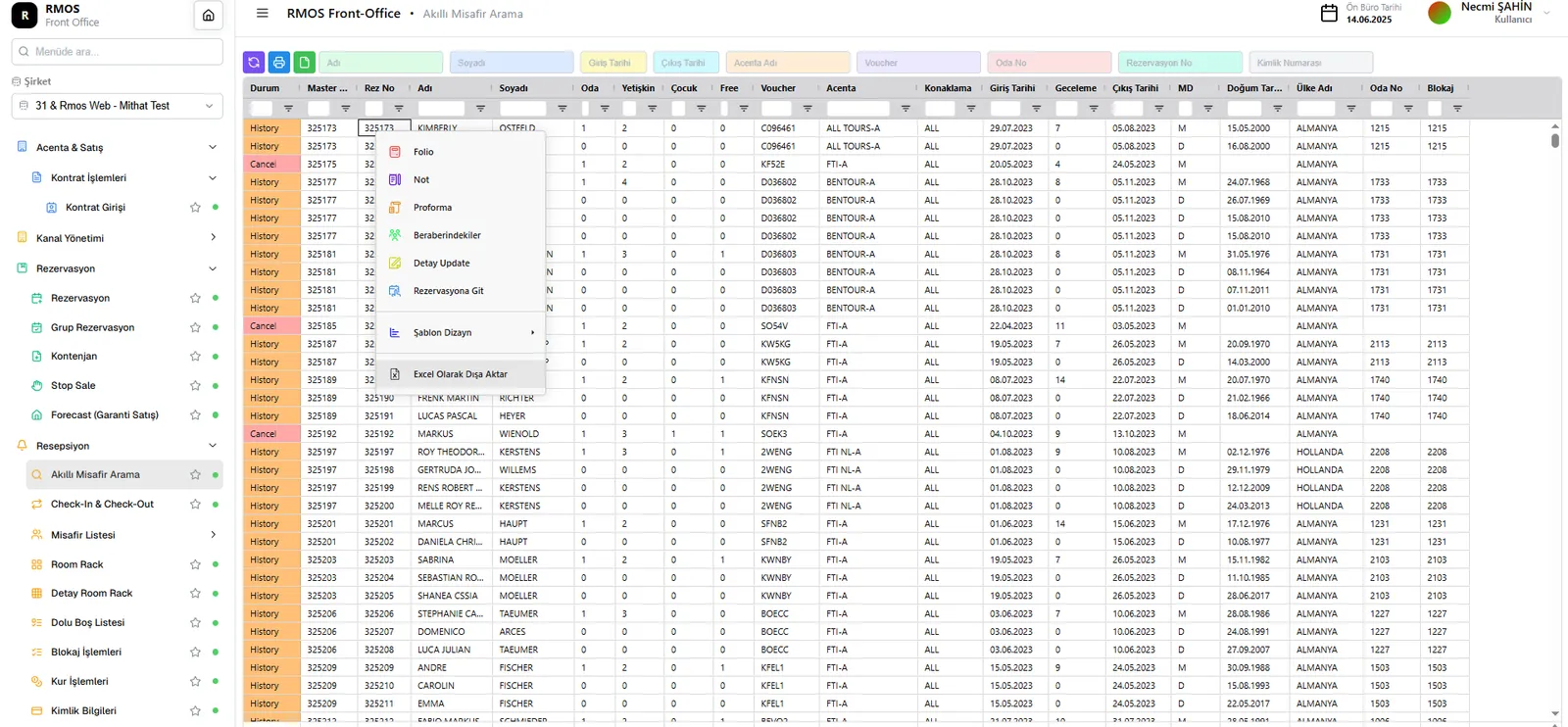Go to the home dashboard via house icon
Viewport: 1568px width, 727px height.
tap(208, 16)
